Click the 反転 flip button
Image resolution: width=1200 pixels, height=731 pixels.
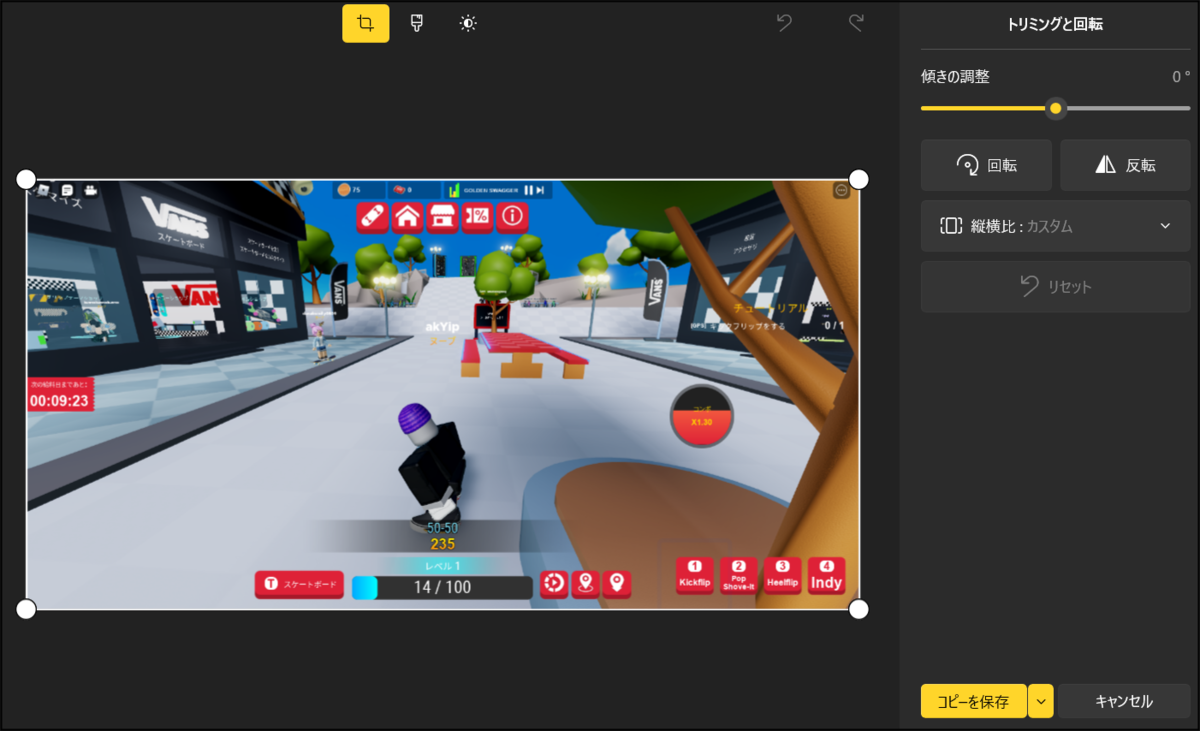pyautogui.click(x=1125, y=165)
